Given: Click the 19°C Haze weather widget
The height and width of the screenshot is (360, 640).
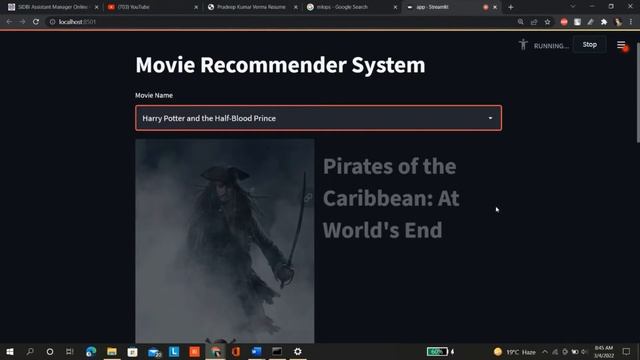Looking at the screenshot, I should click(515, 352).
